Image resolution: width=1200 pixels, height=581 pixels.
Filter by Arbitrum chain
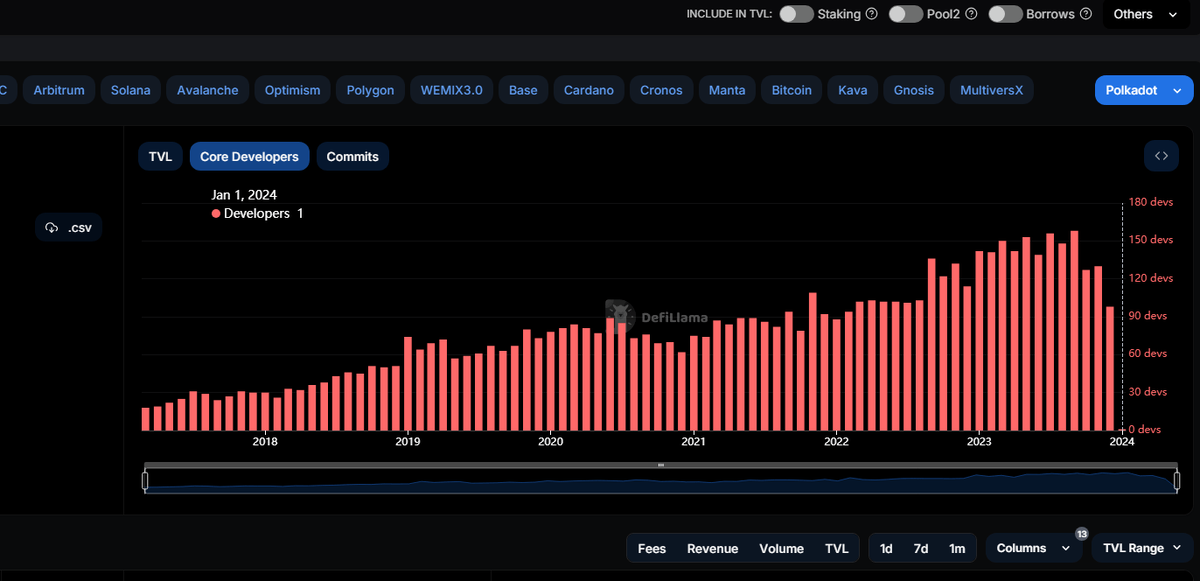point(59,90)
